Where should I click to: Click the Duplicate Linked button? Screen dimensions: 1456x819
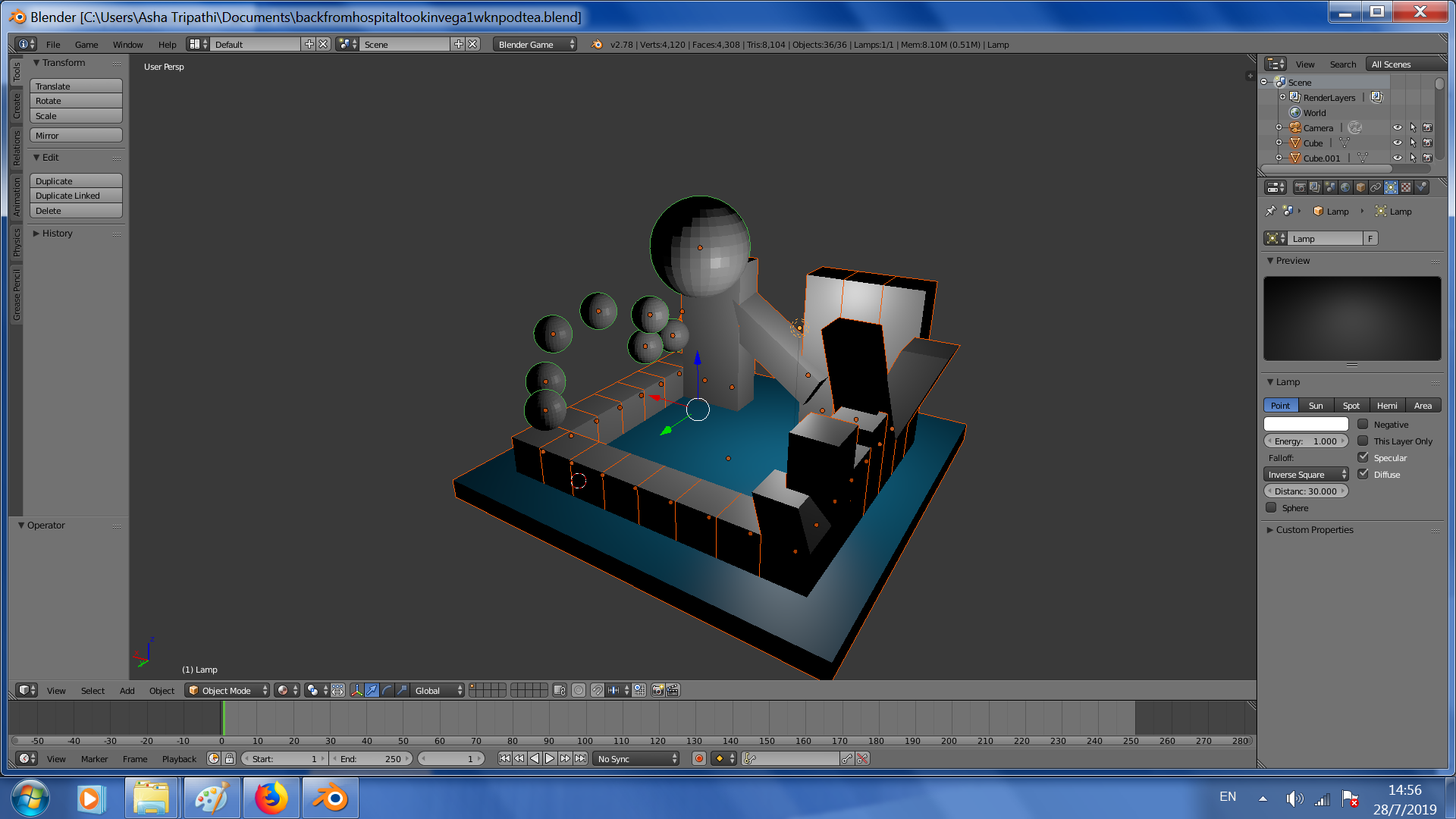[x=76, y=196]
